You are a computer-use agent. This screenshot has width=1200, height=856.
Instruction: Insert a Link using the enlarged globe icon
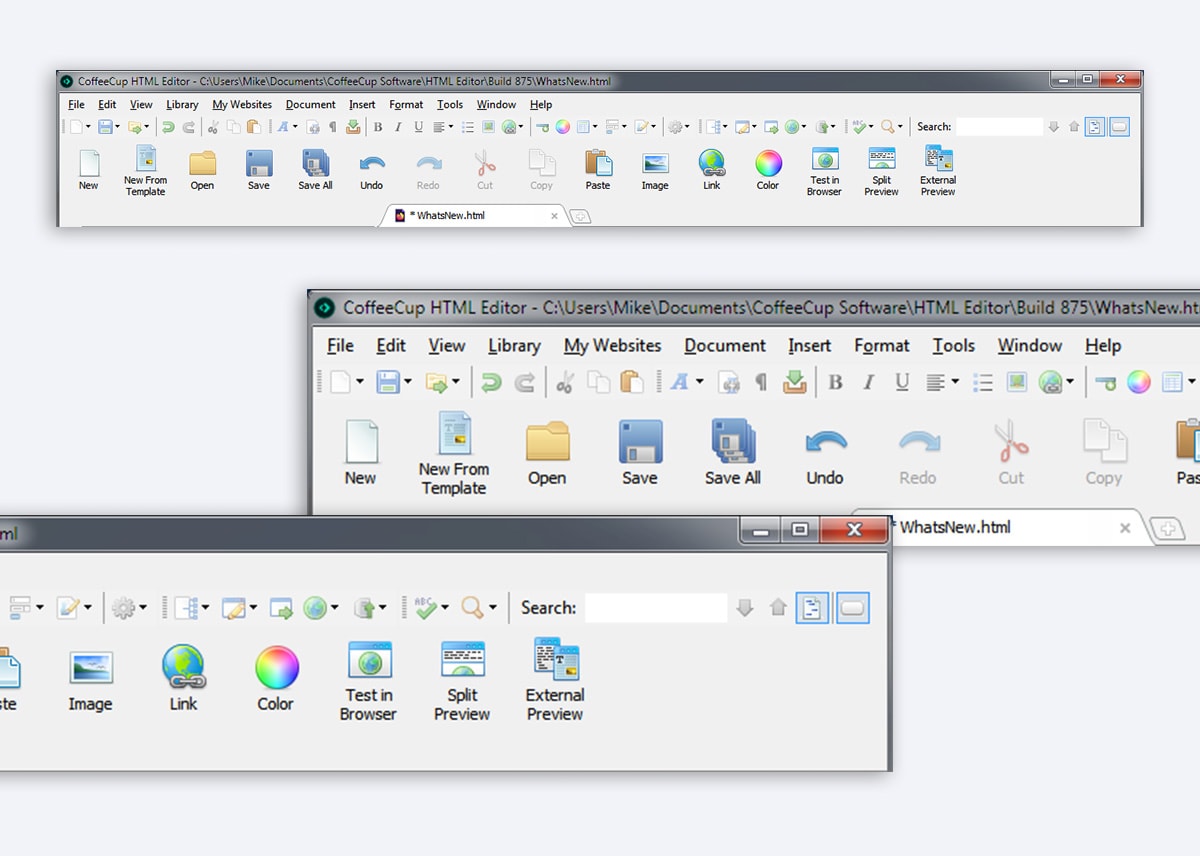pos(183,676)
